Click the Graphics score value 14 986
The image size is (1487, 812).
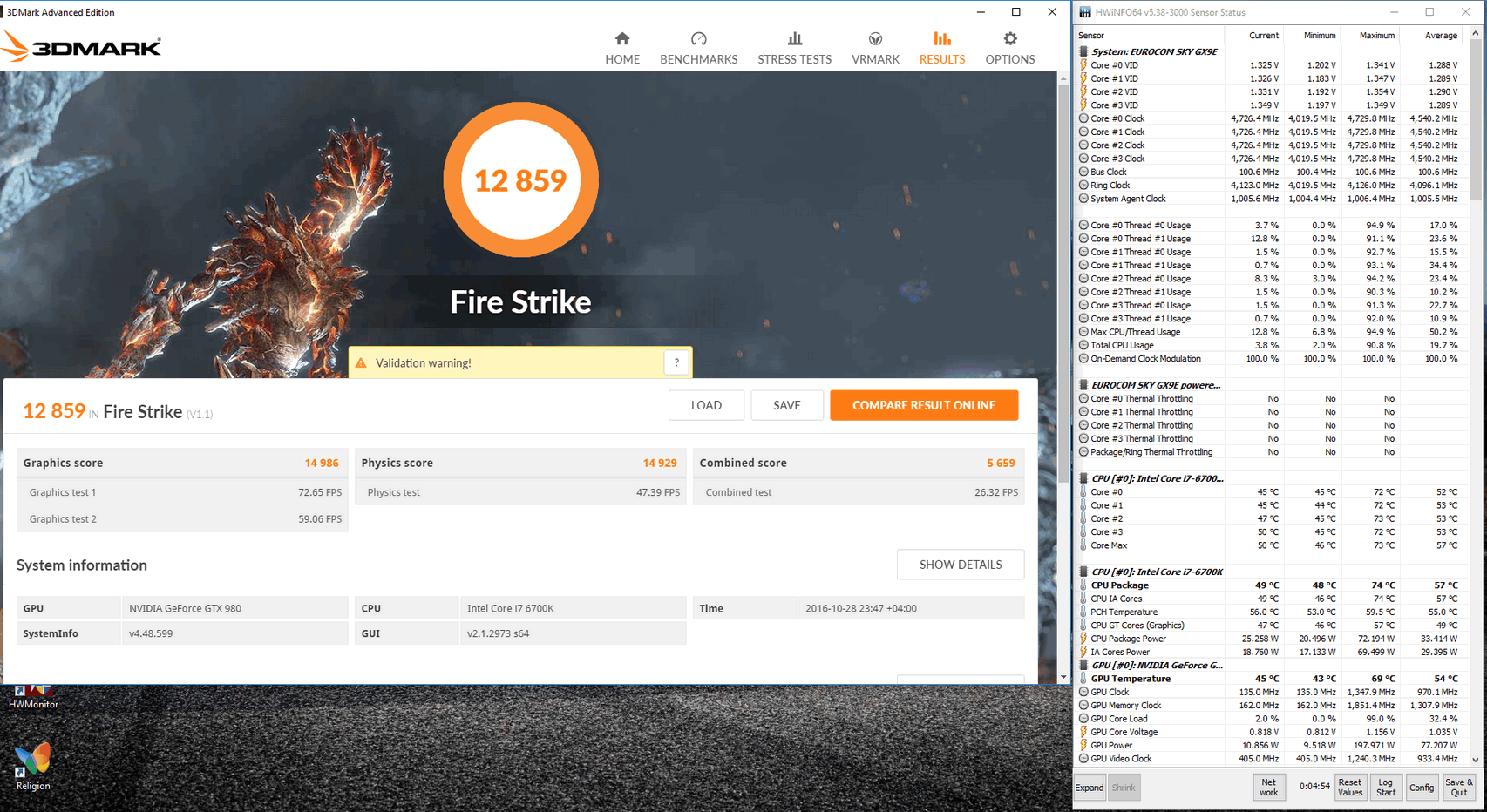[322, 463]
